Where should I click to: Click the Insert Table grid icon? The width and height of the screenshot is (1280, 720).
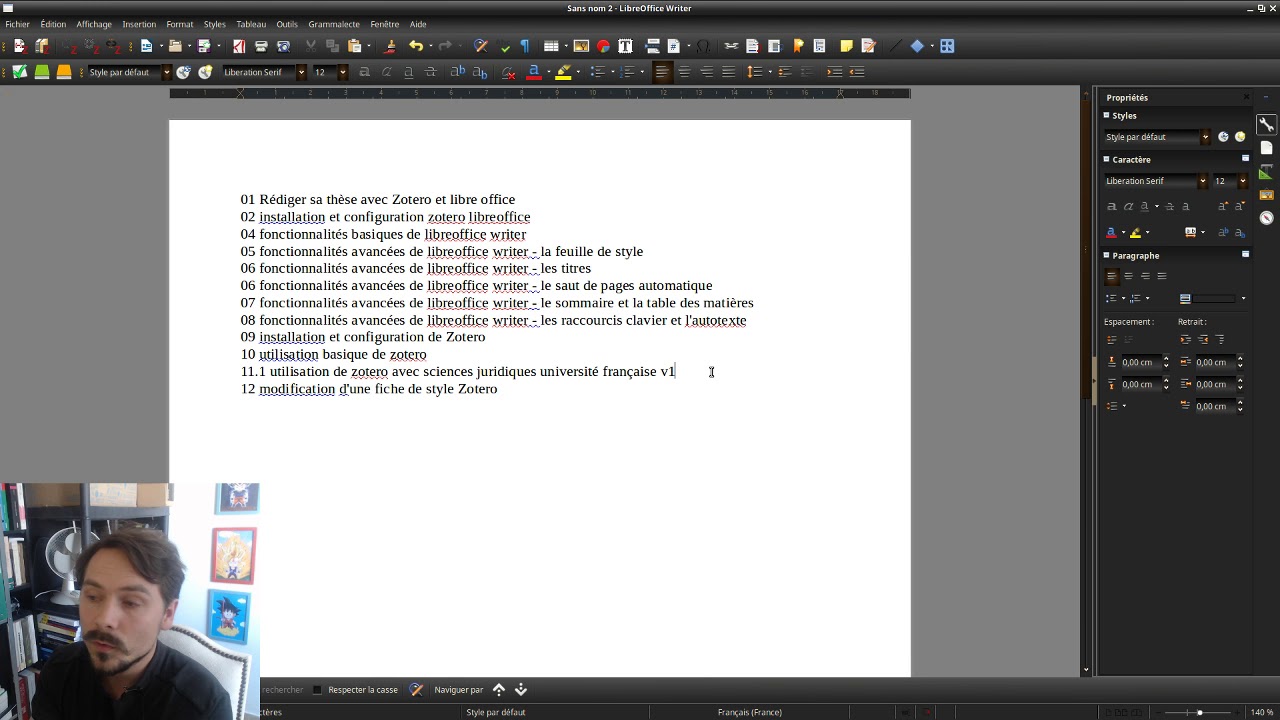coord(551,46)
